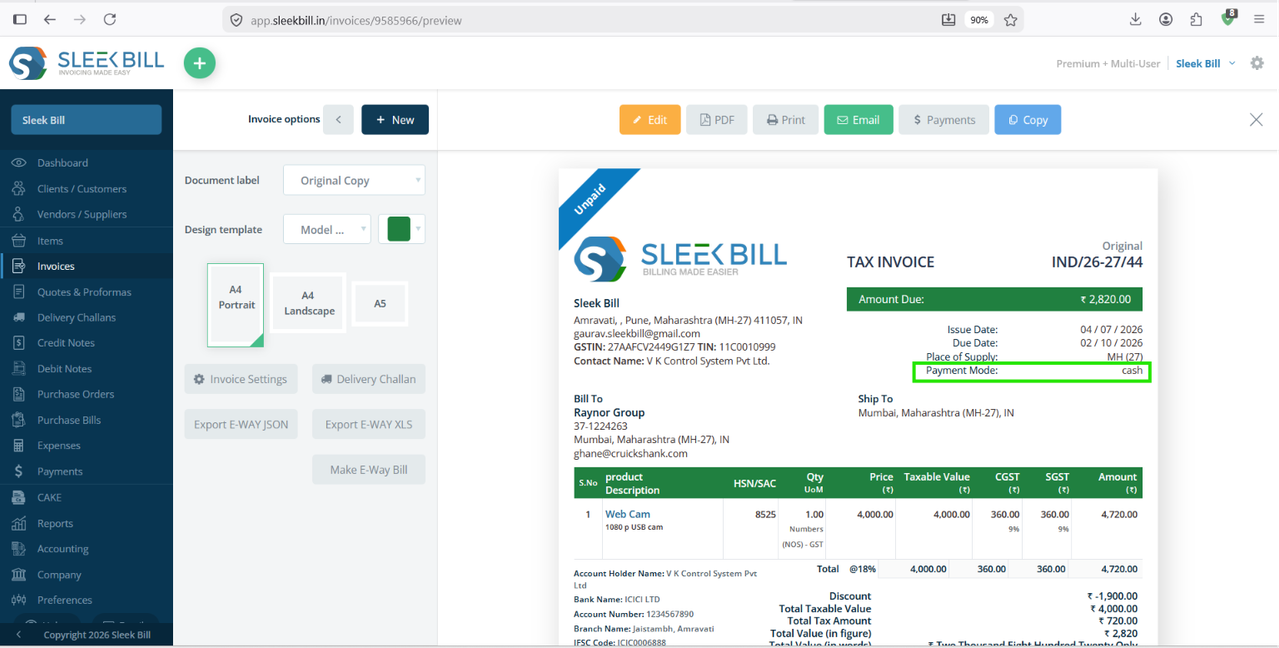
Task: Go to Dashboard in the sidebar
Action: pos(86,163)
